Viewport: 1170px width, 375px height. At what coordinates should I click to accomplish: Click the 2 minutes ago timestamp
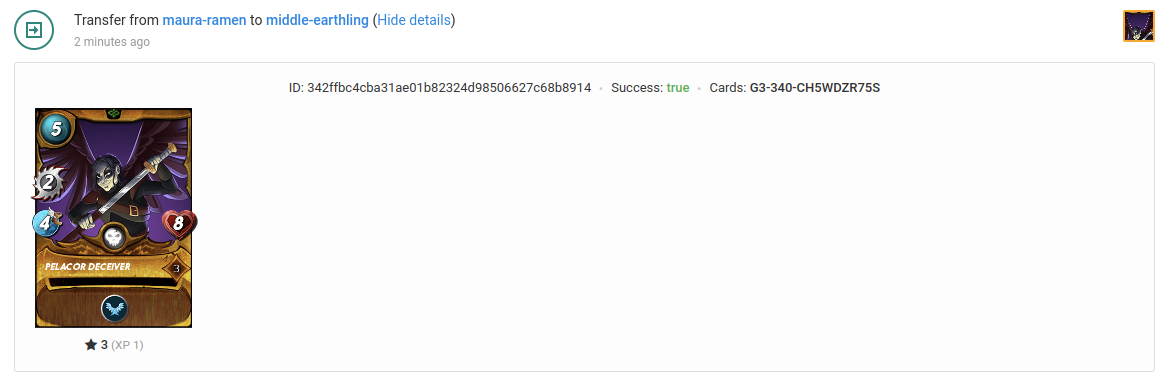pos(112,42)
